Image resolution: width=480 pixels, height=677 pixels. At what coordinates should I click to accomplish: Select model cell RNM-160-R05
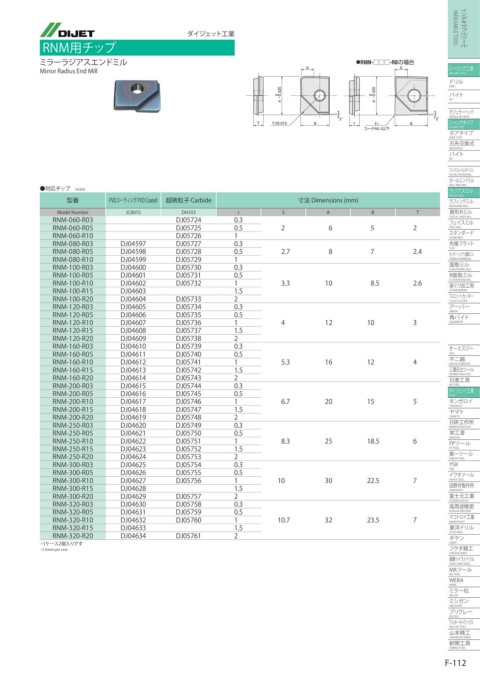point(73,354)
